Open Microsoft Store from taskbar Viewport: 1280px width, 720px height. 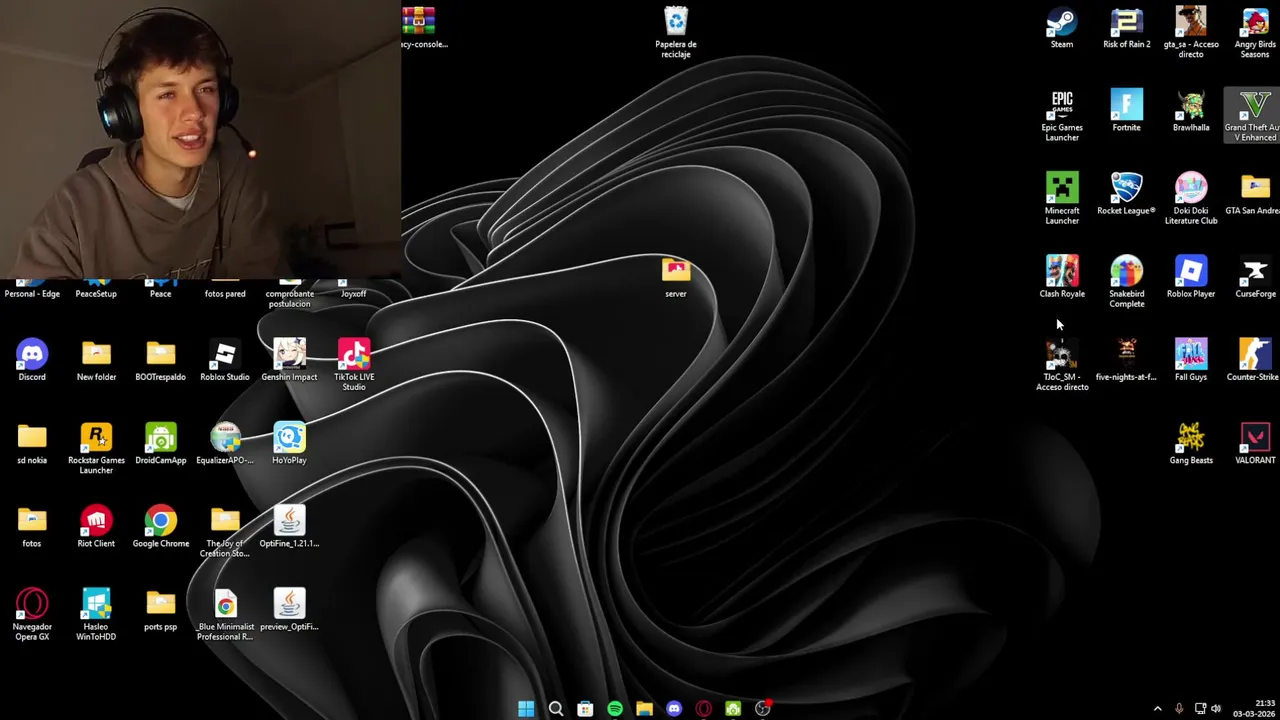tap(585, 708)
